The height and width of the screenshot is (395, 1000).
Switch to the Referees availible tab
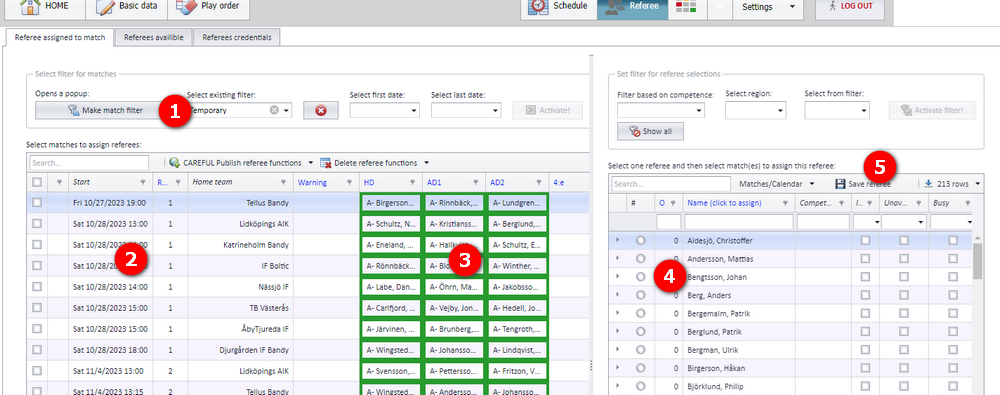(154, 38)
